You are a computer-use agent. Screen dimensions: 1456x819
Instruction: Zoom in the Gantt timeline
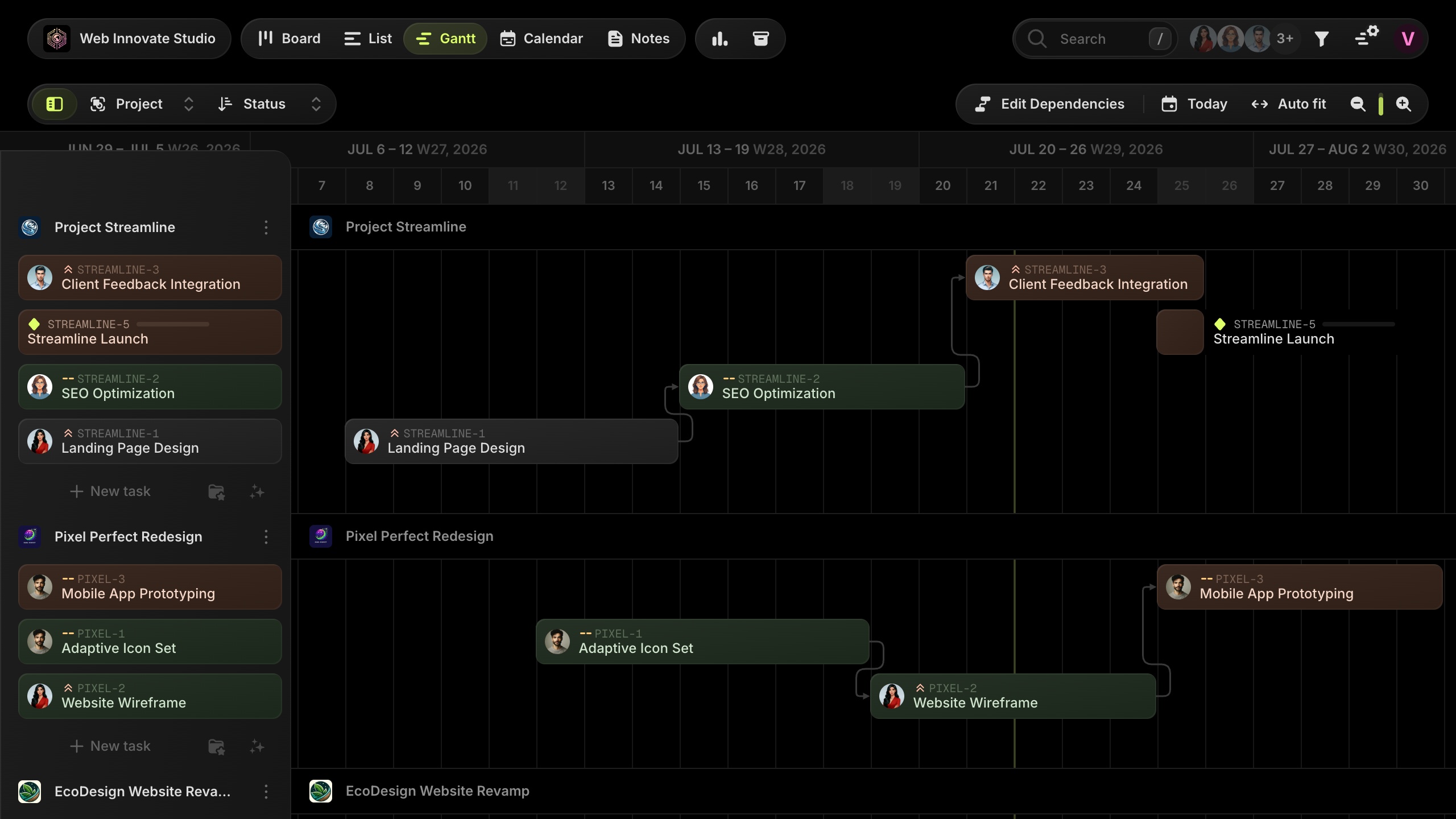click(x=1404, y=104)
